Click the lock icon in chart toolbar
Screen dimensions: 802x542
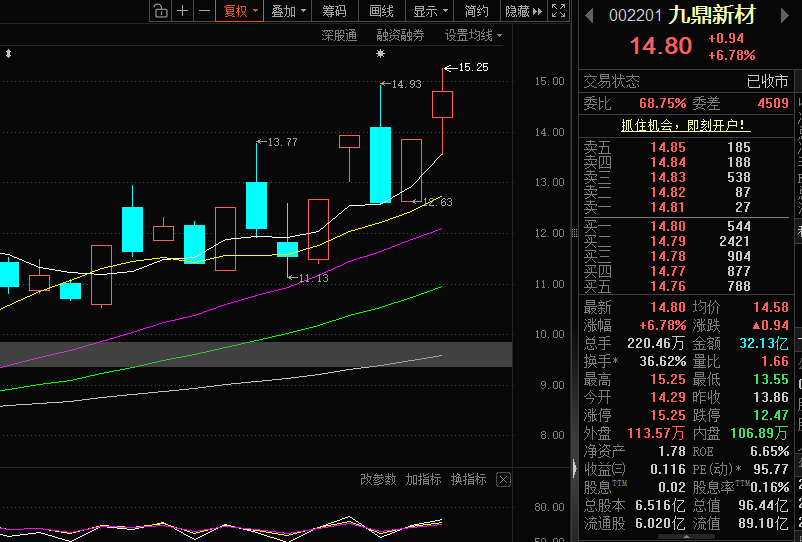coord(161,11)
